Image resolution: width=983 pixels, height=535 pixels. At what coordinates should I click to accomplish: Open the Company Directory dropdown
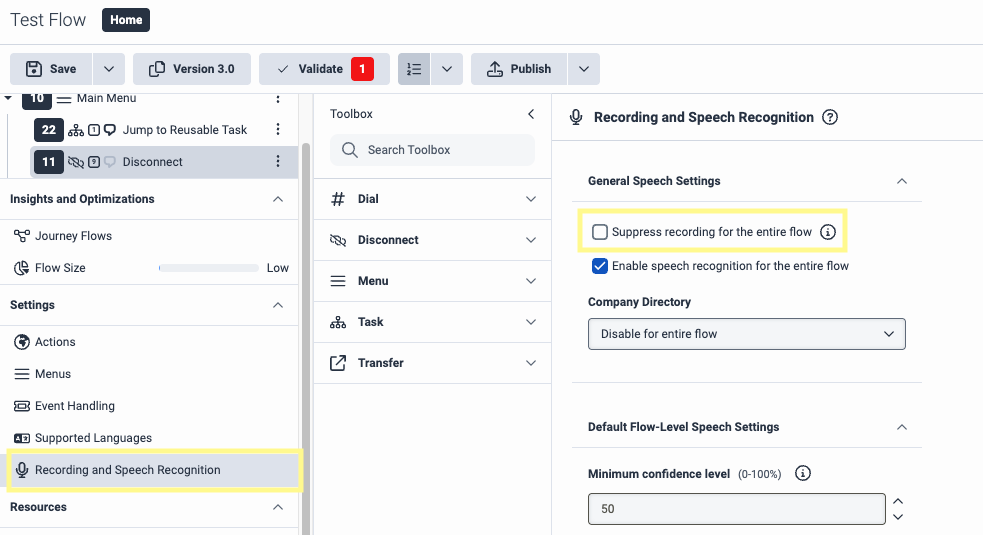(x=746, y=334)
